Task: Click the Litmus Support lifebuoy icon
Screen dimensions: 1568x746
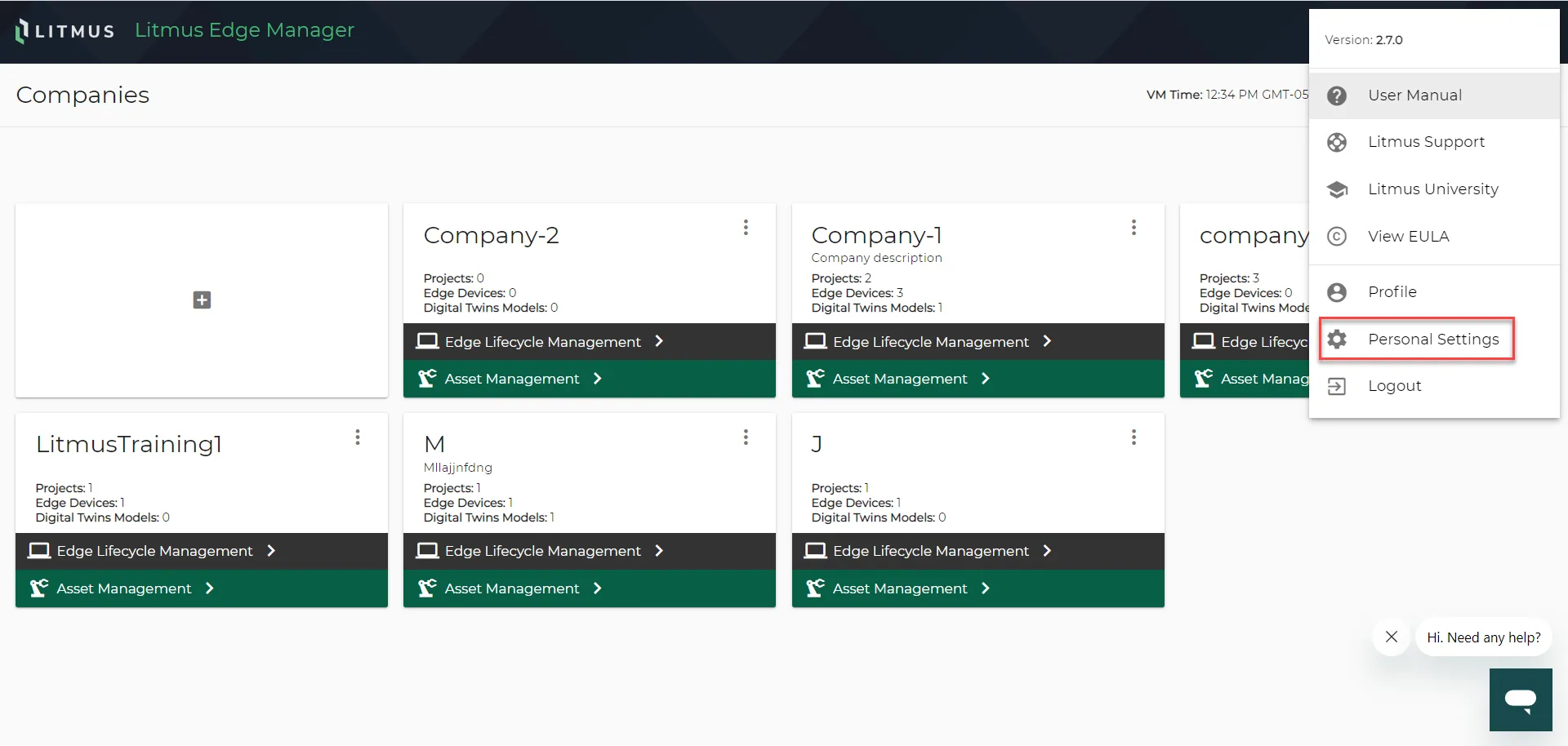Action: click(x=1337, y=142)
